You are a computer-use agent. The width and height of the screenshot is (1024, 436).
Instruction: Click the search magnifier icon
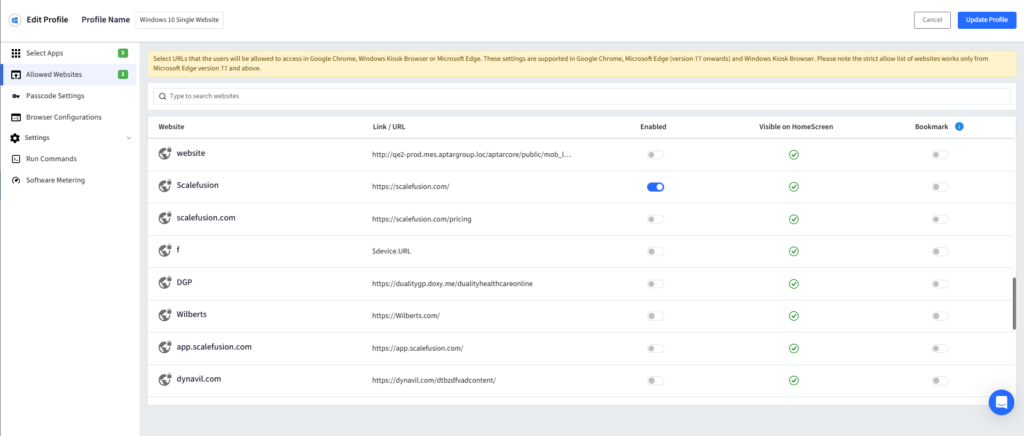pyautogui.click(x=162, y=96)
